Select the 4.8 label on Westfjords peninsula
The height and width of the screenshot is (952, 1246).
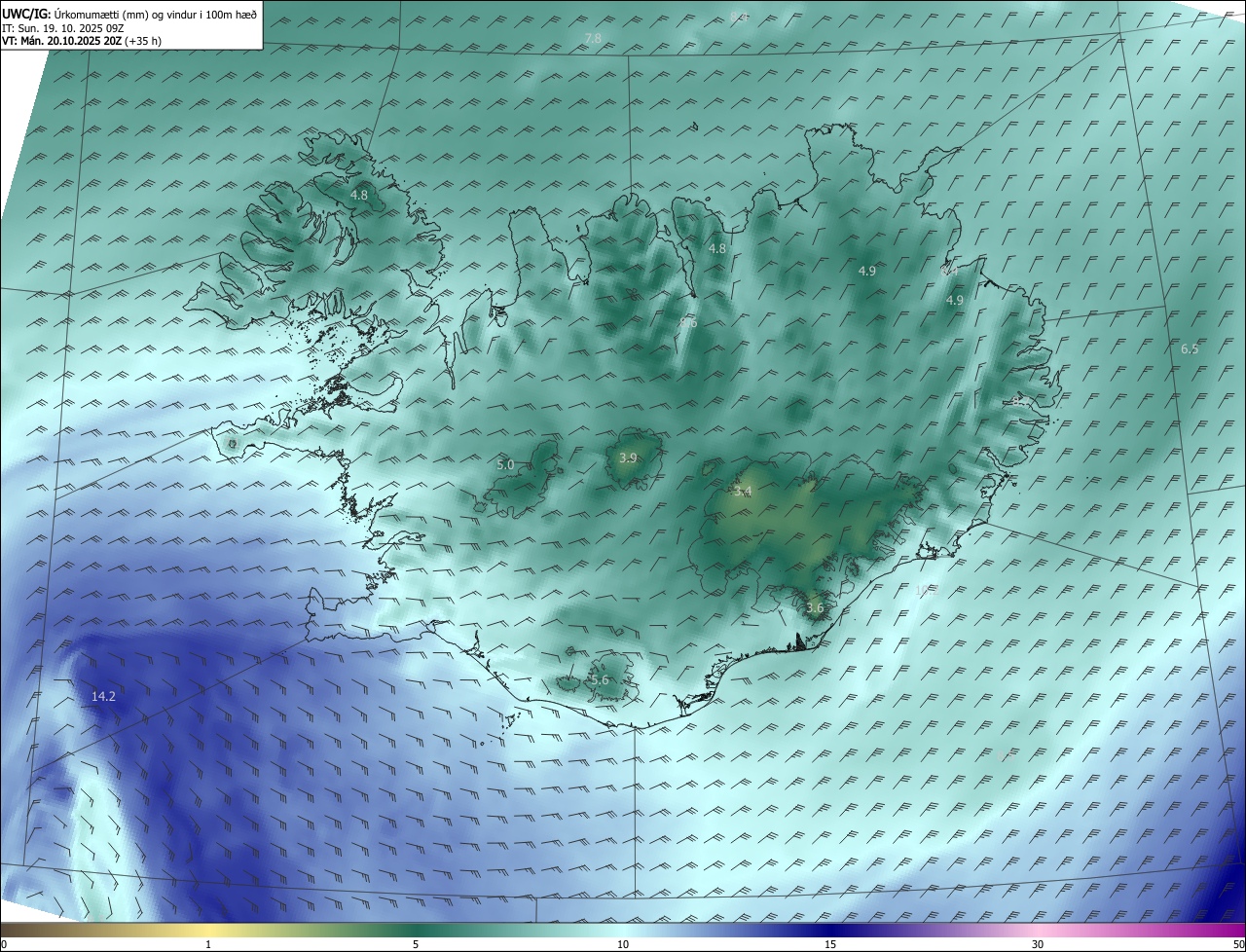[x=359, y=195]
